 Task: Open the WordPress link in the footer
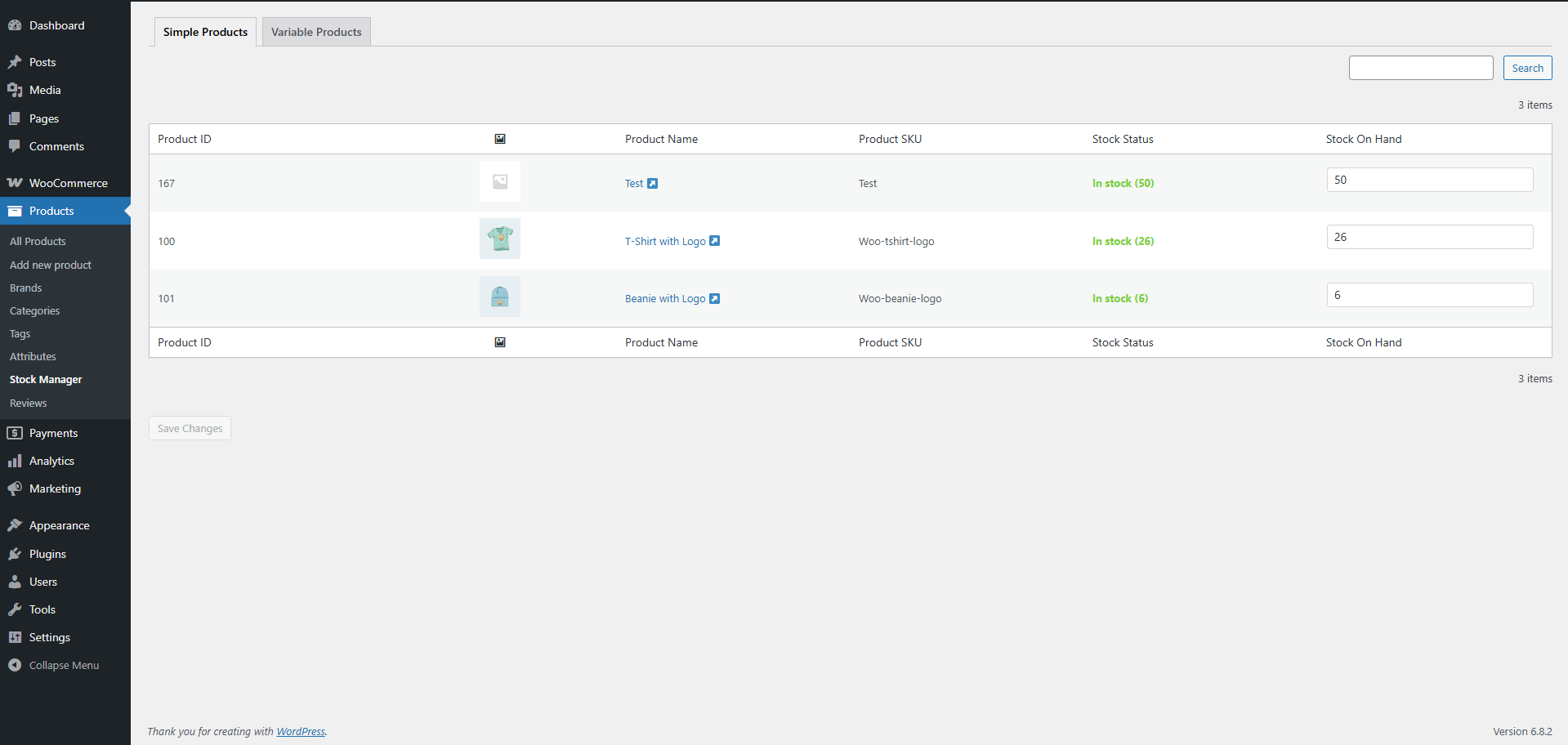(x=301, y=732)
